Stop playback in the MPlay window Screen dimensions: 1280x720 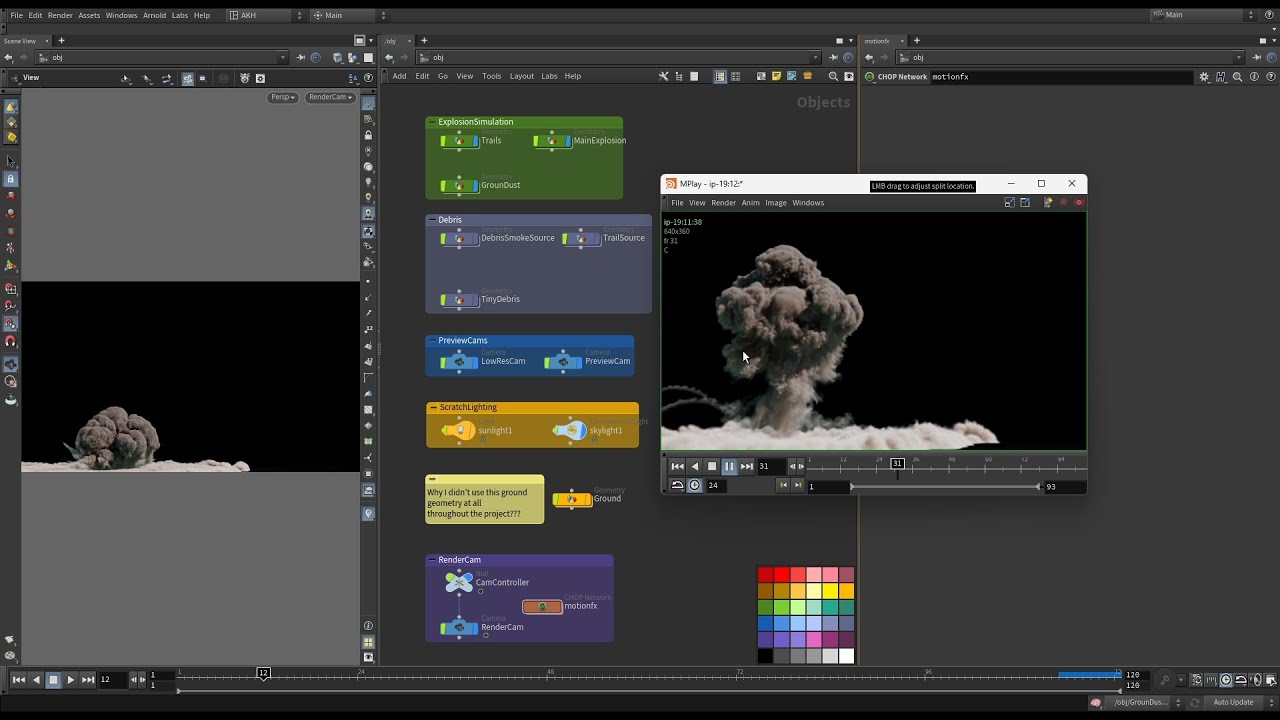(x=712, y=466)
